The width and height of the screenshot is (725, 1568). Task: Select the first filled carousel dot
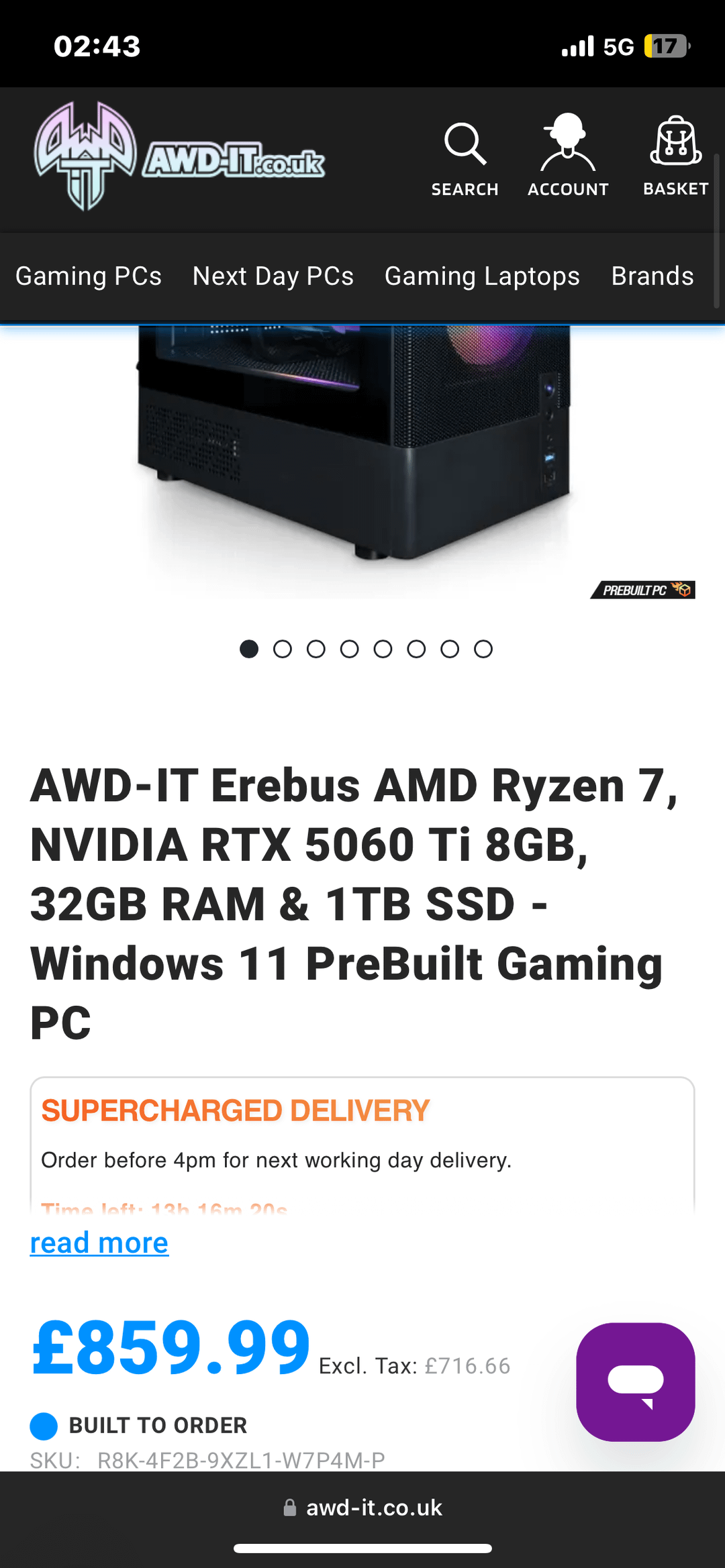click(249, 649)
